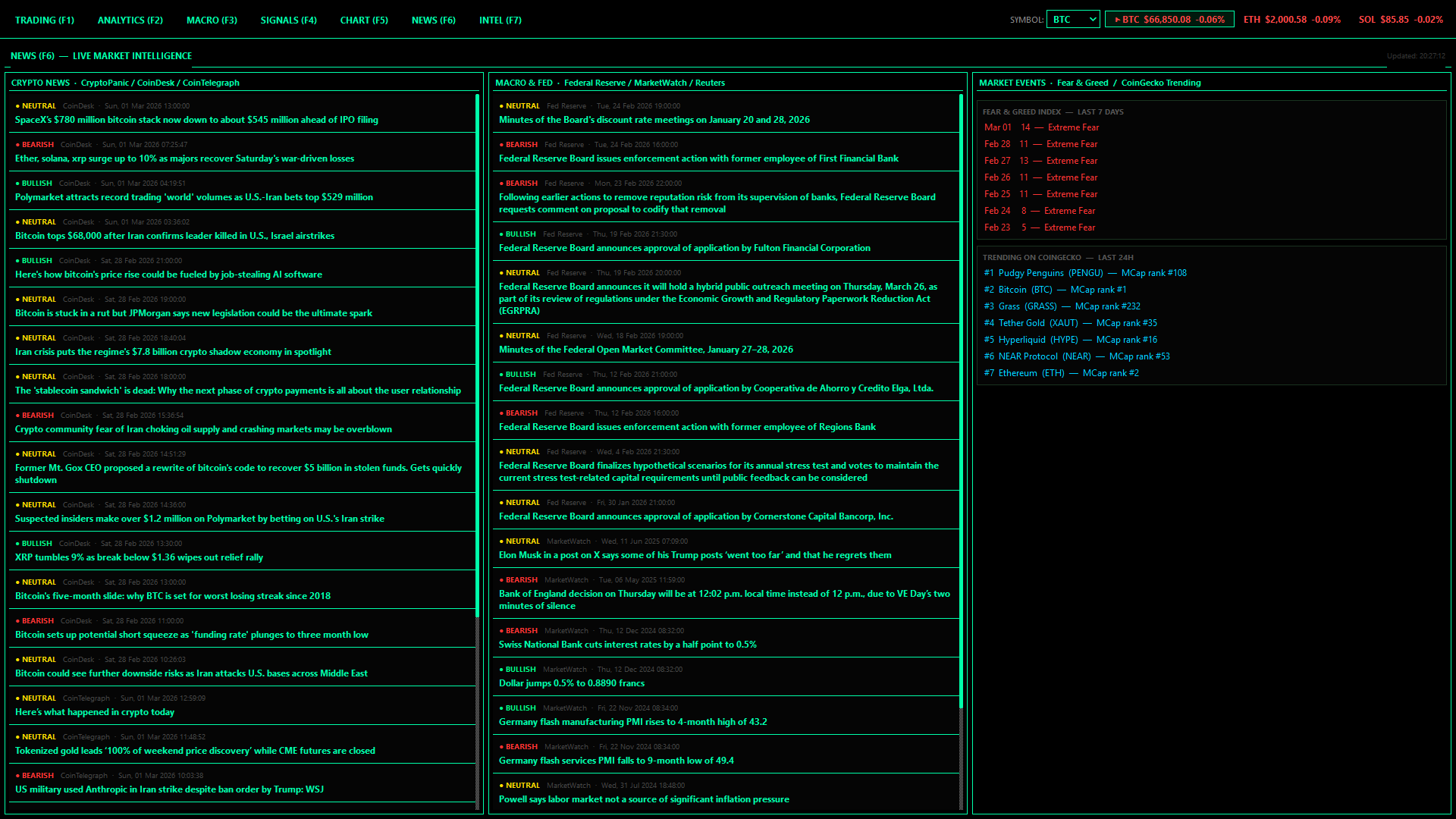
Task: Go to the MACRO (F3) tab
Action: tap(212, 20)
